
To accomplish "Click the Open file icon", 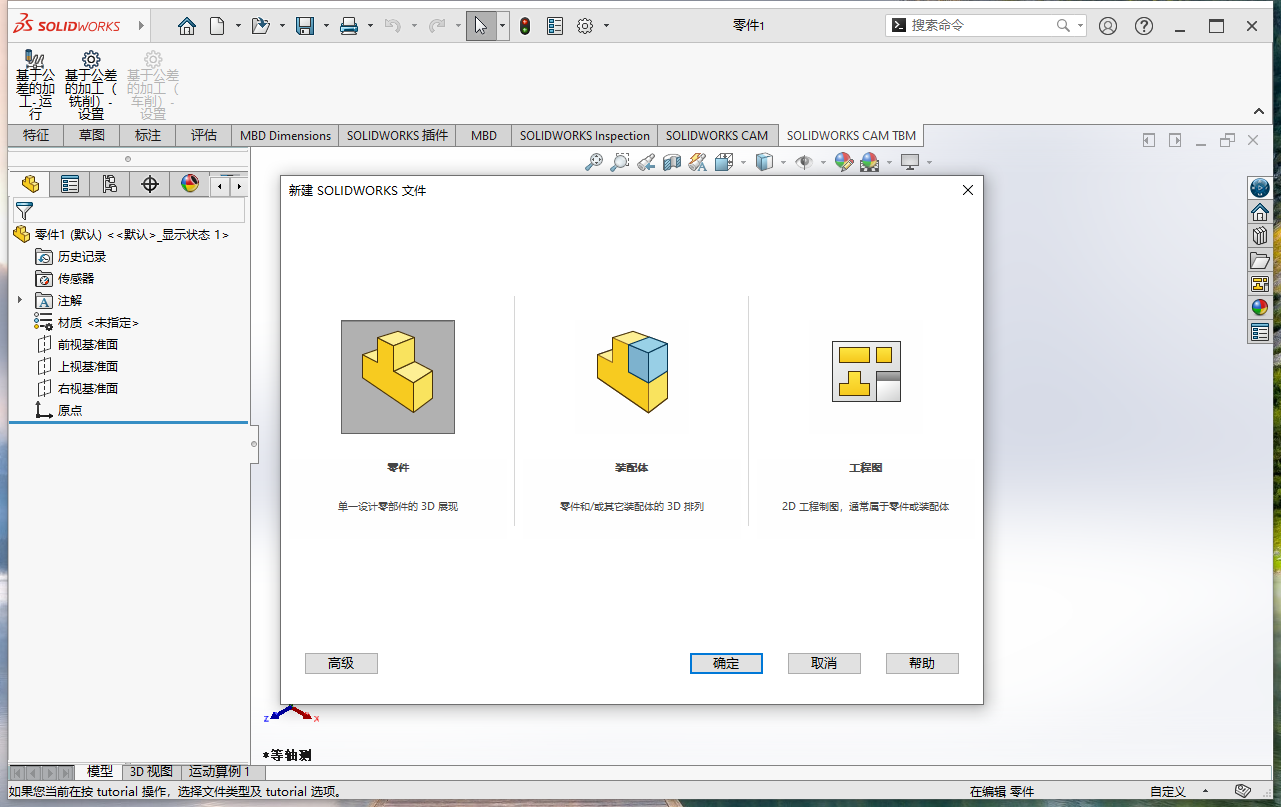I will (x=260, y=26).
